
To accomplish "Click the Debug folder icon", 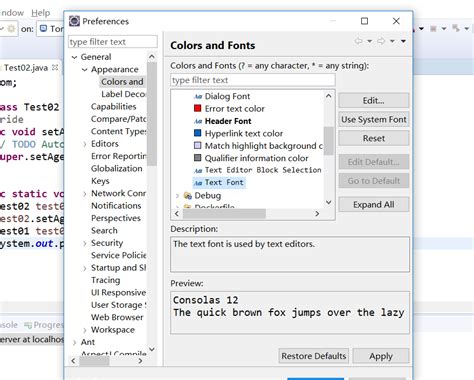I will pyautogui.click(x=188, y=195).
